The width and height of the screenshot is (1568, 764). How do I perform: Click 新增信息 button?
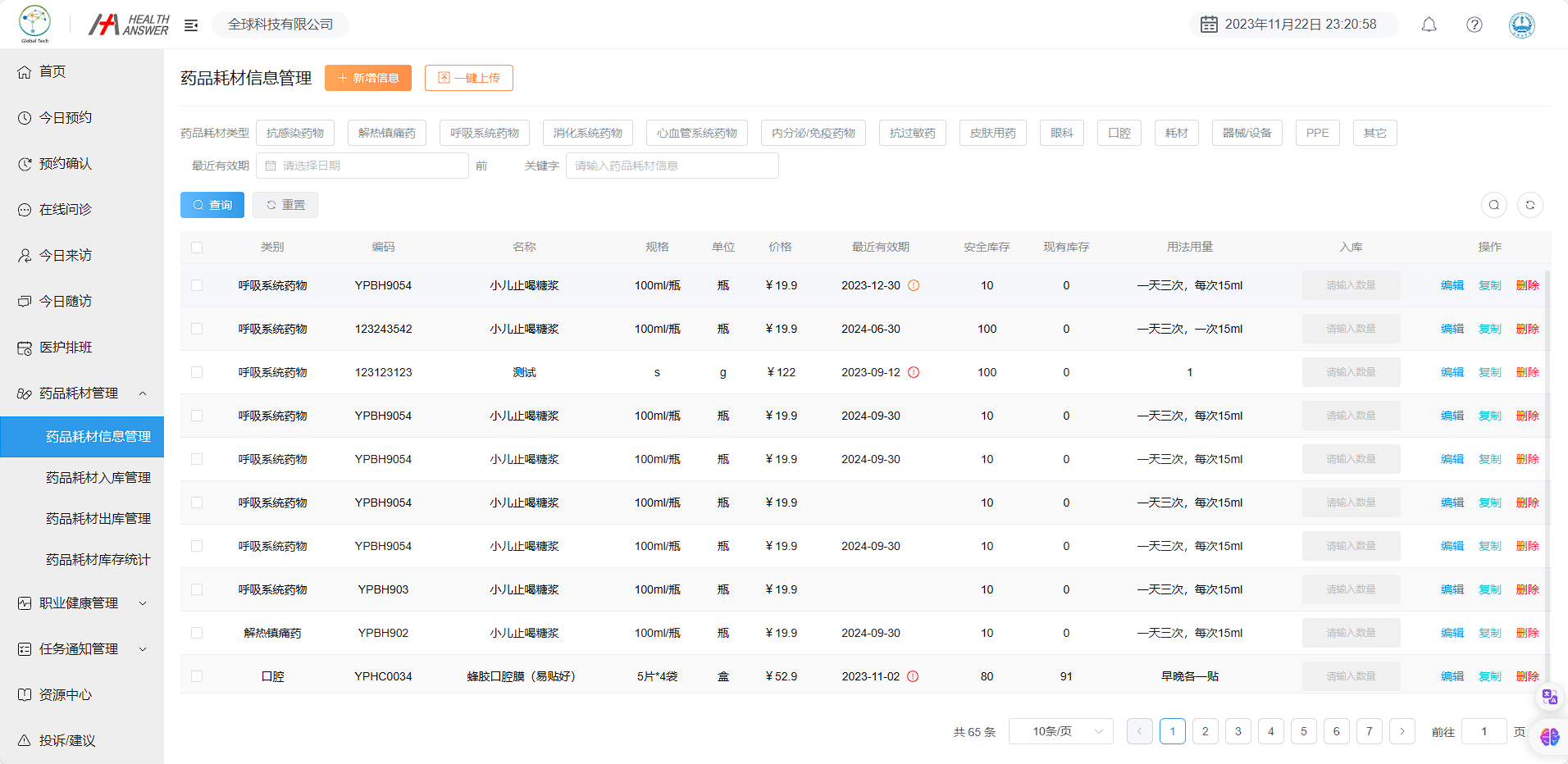pos(368,78)
